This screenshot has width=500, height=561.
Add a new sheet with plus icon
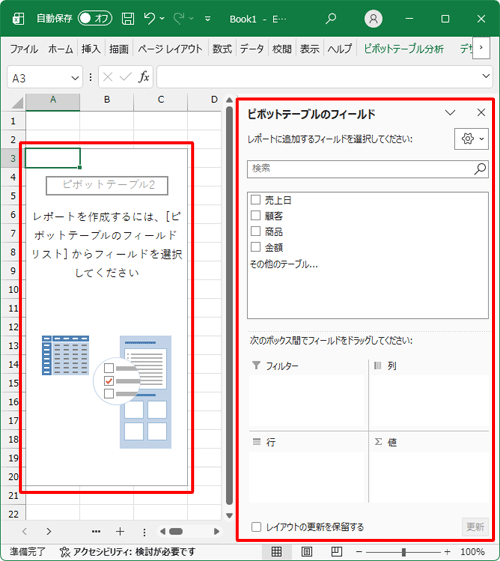[120, 532]
